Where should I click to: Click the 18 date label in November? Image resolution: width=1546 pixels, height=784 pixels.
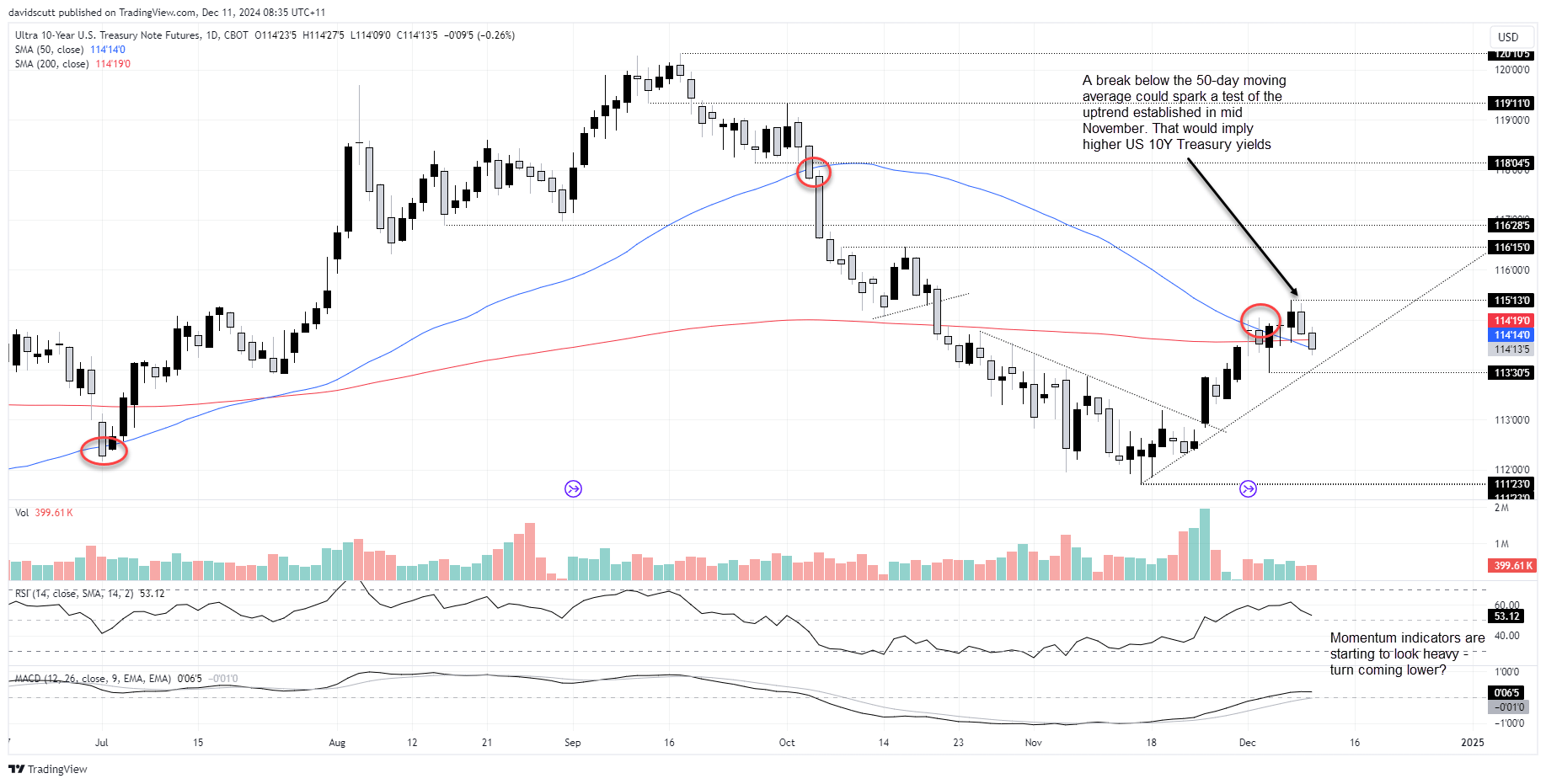(x=1151, y=743)
